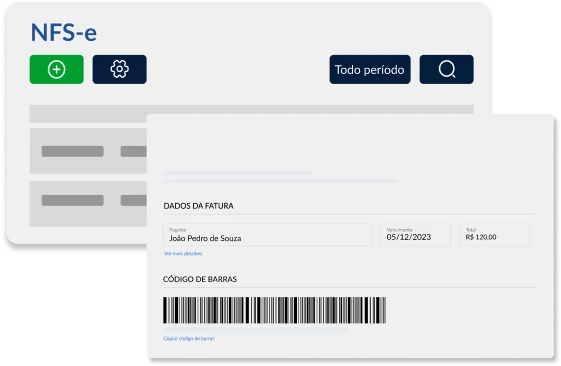The width and height of the screenshot is (561, 366).
Task: Click the 'CÓDIGO DE BARRAS' heading
Action: pyautogui.click(x=200, y=279)
